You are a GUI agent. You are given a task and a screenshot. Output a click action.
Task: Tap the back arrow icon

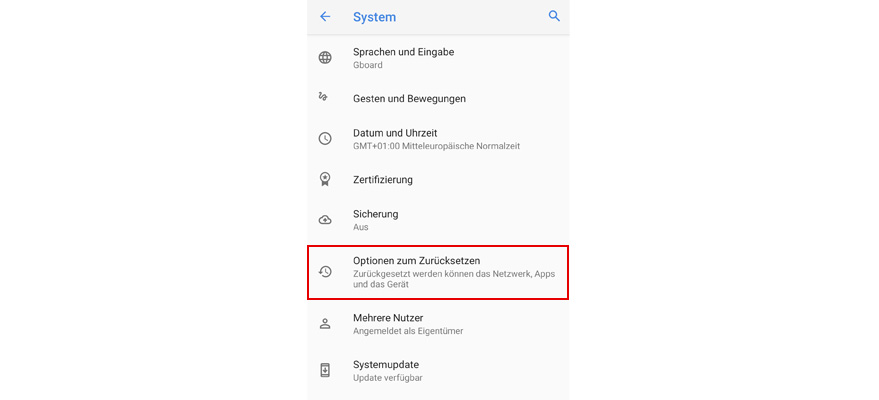click(325, 17)
